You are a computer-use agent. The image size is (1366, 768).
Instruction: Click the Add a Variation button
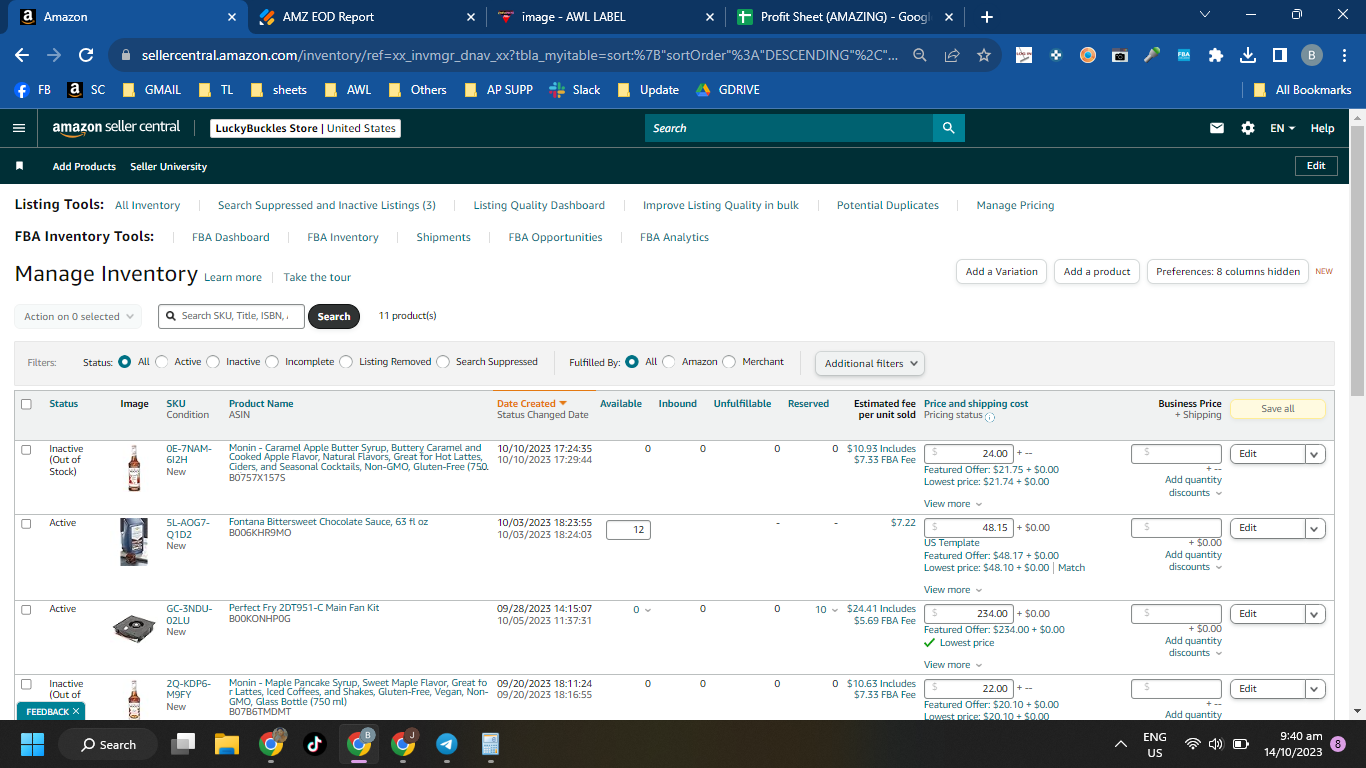coord(1002,272)
